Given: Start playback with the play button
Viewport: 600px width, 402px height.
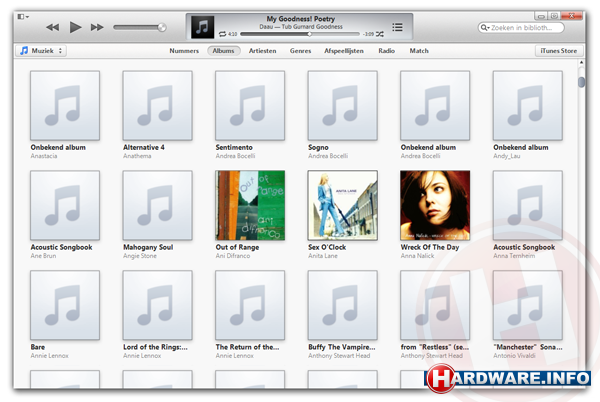Looking at the screenshot, I should point(75,27).
